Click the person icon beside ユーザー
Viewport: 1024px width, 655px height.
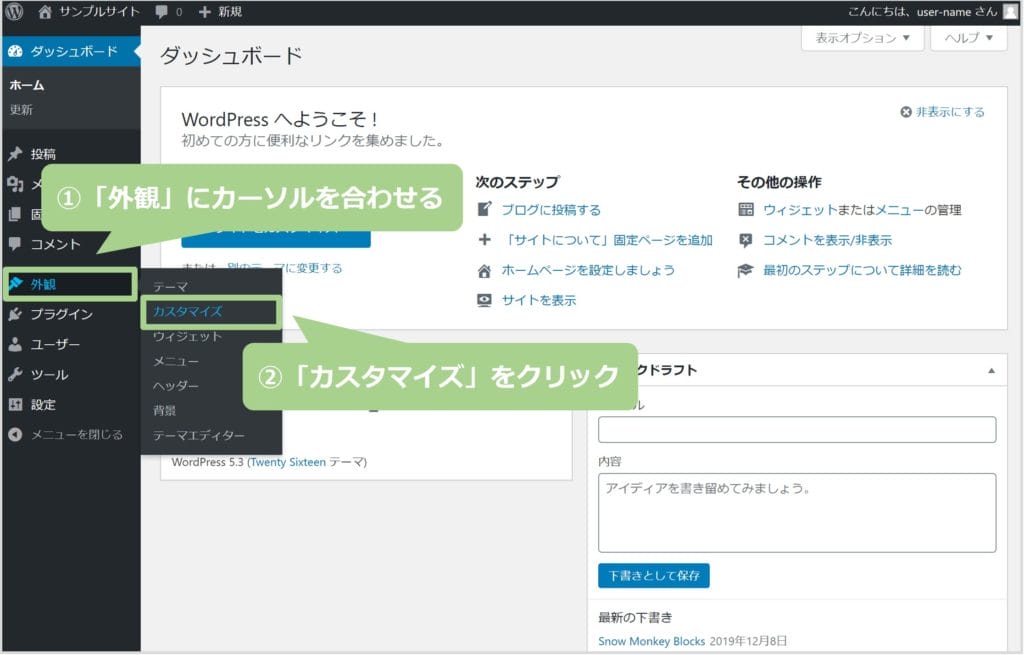pyautogui.click(x=15, y=344)
